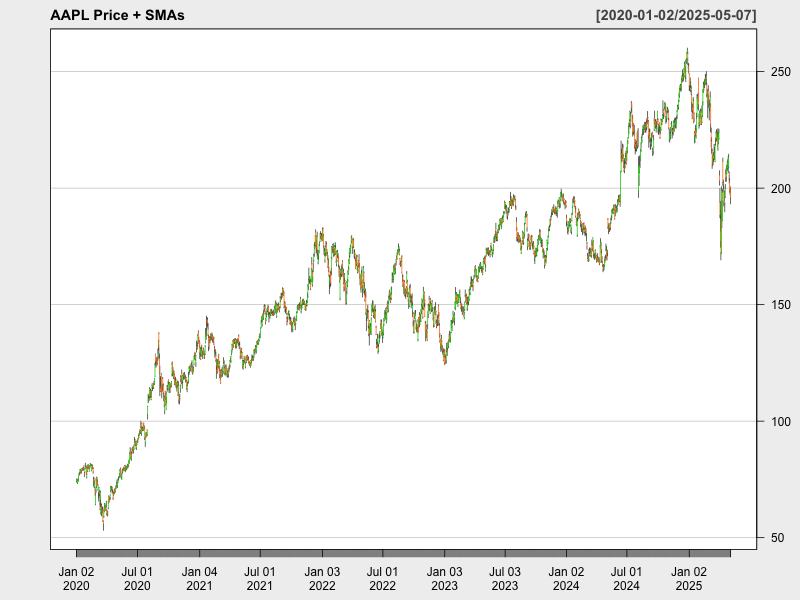Click the date range label [2020-01-02/2025-05-07]
This screenshot has width=800, height=600.
point(676,15)
